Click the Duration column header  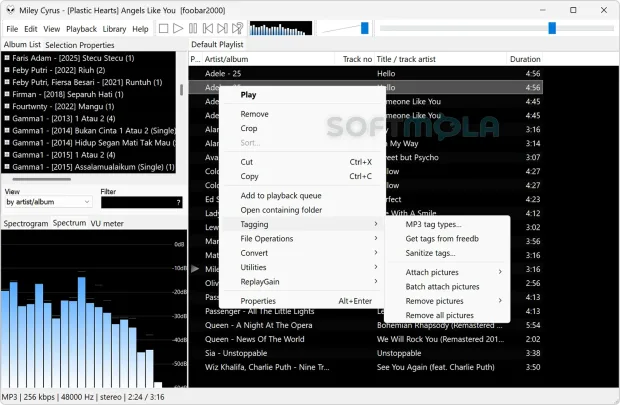[x=525, y=59]
